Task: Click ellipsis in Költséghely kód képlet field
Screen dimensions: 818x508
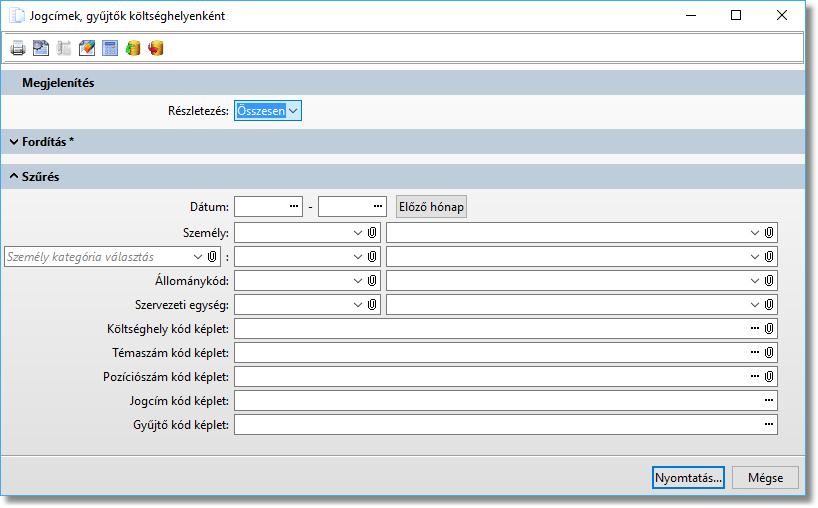Action: point(755,329)
